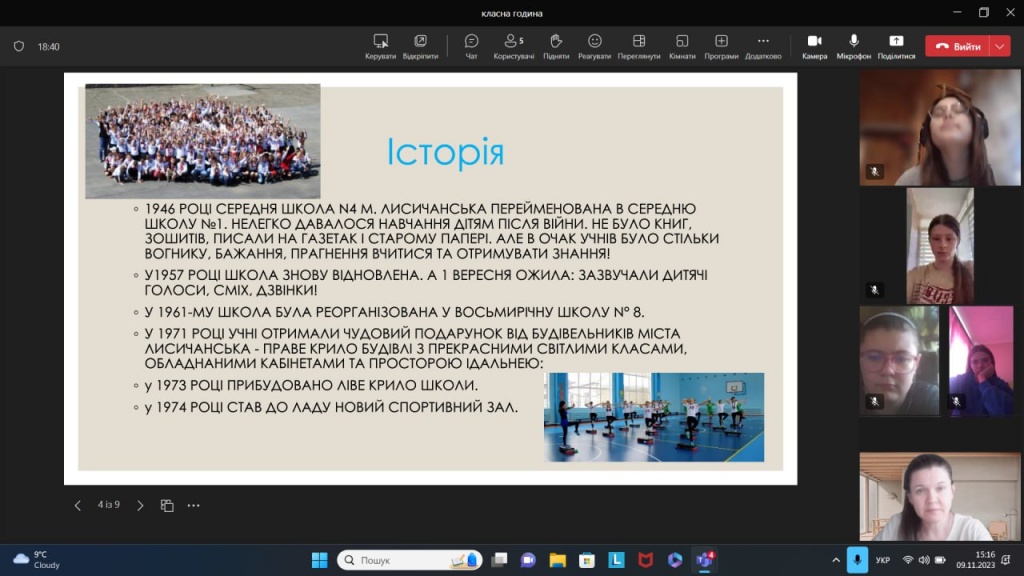Pop out shared content with Відкріпити
Image resolution: width=1024 pixels, height=576 pixels.
pyautogui.click(x=420, y=46)
